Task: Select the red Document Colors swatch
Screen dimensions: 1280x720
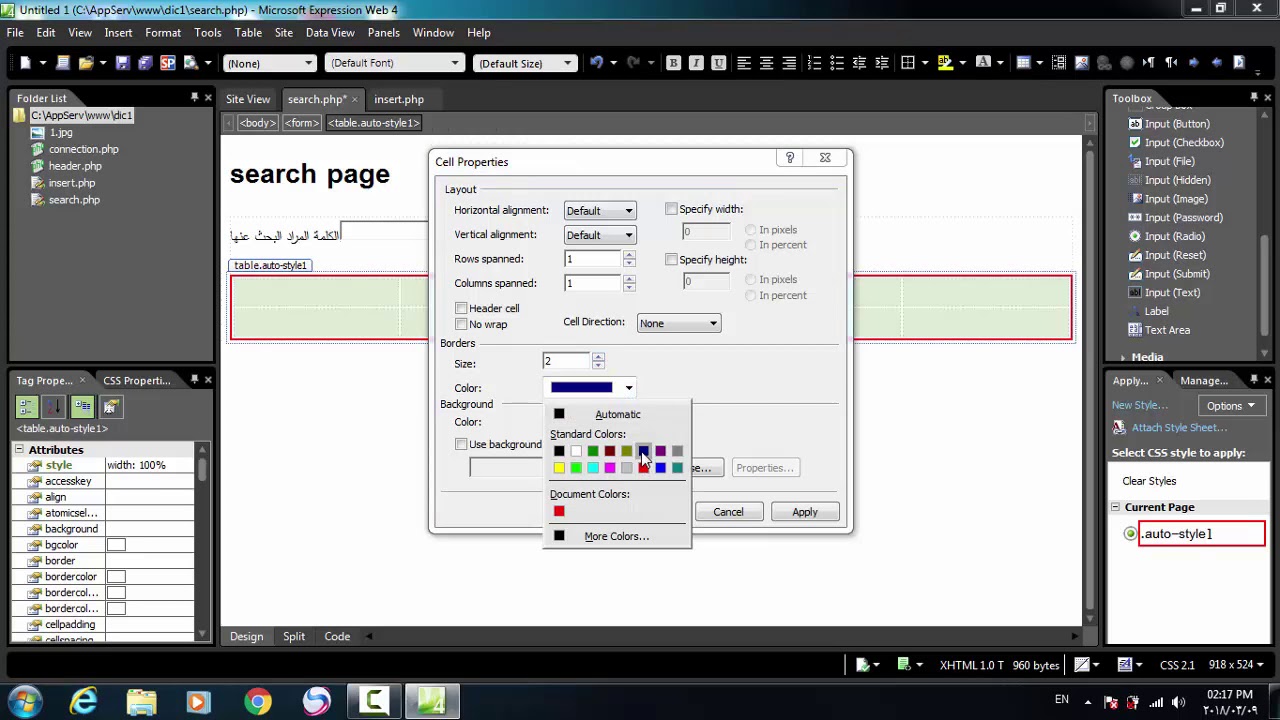Action: pyautogui.click(x=559, y=511)
